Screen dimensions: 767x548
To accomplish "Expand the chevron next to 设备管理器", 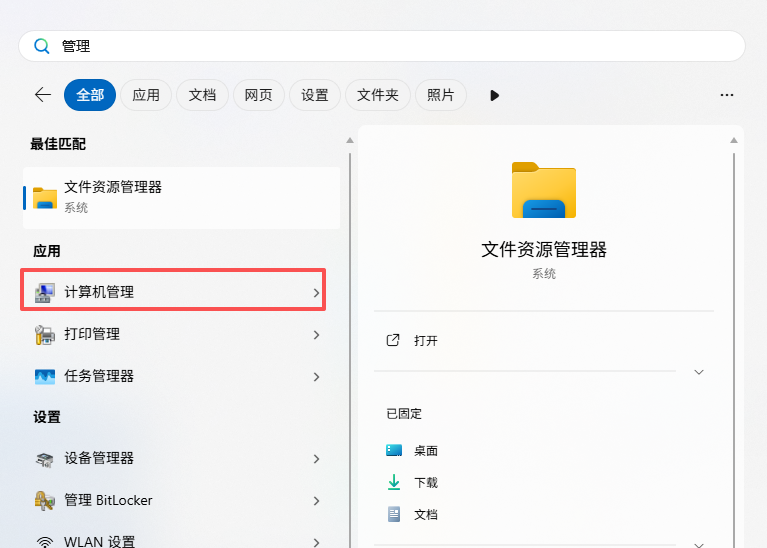I will 316,458.
